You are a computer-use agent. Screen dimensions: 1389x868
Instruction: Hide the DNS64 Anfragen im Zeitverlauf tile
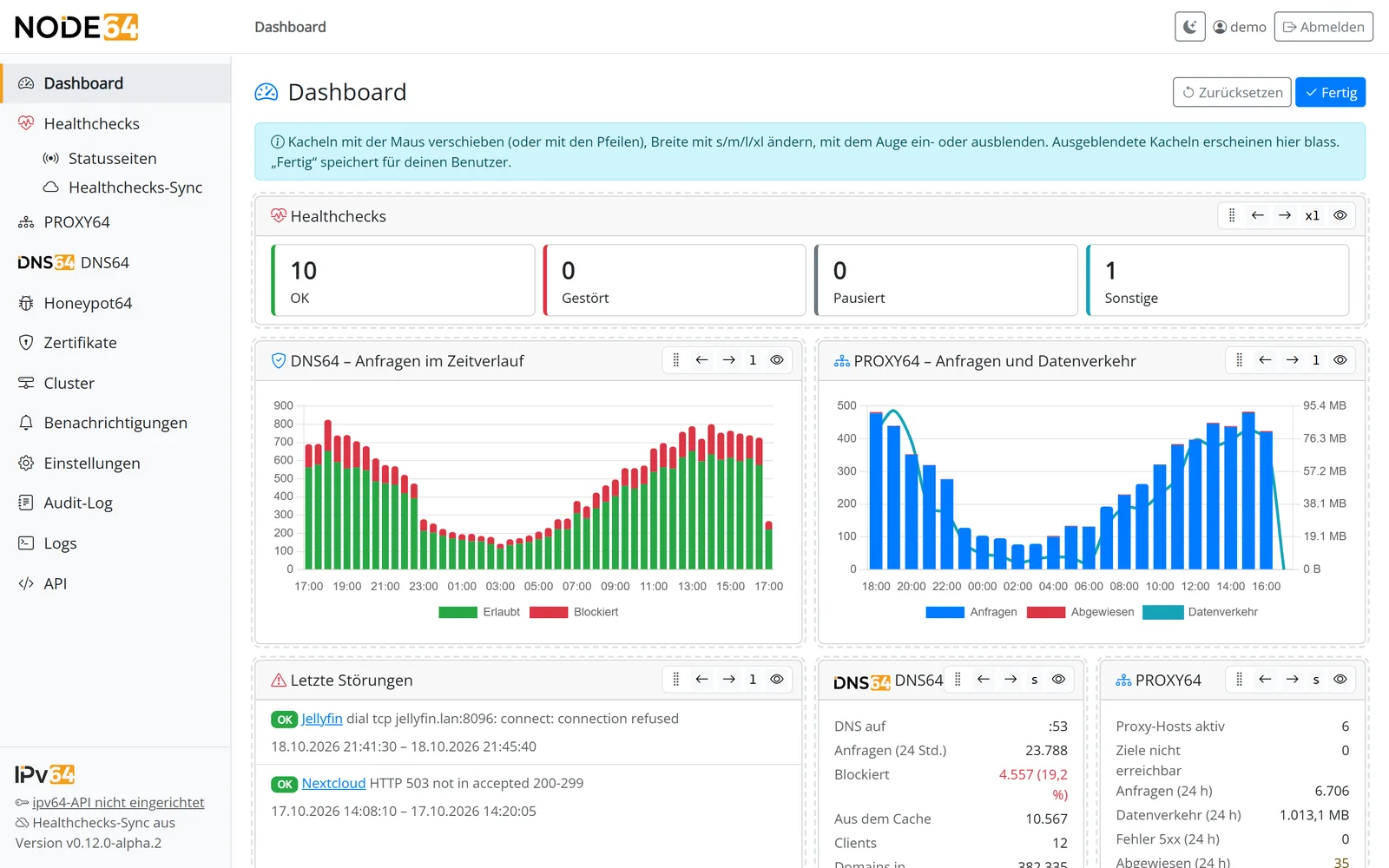[x=777, y=360]
